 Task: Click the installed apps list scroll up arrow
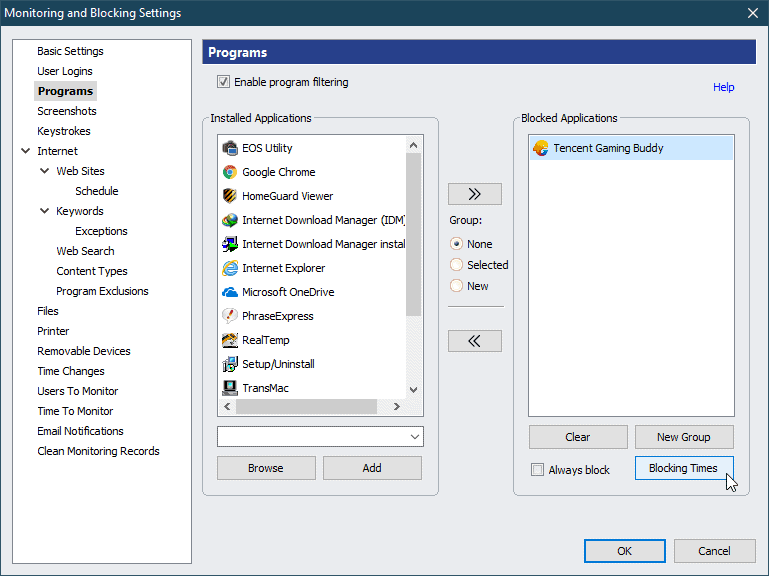click(x=413, y=145)
